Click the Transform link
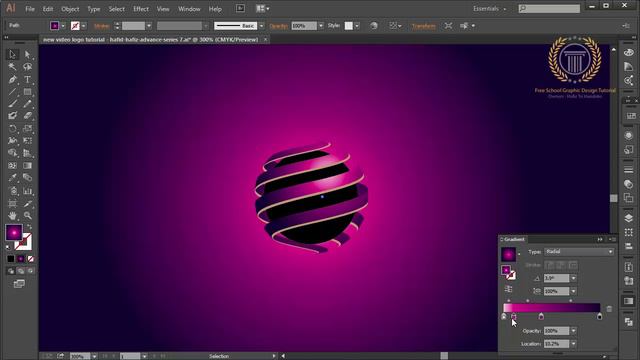 423,26
